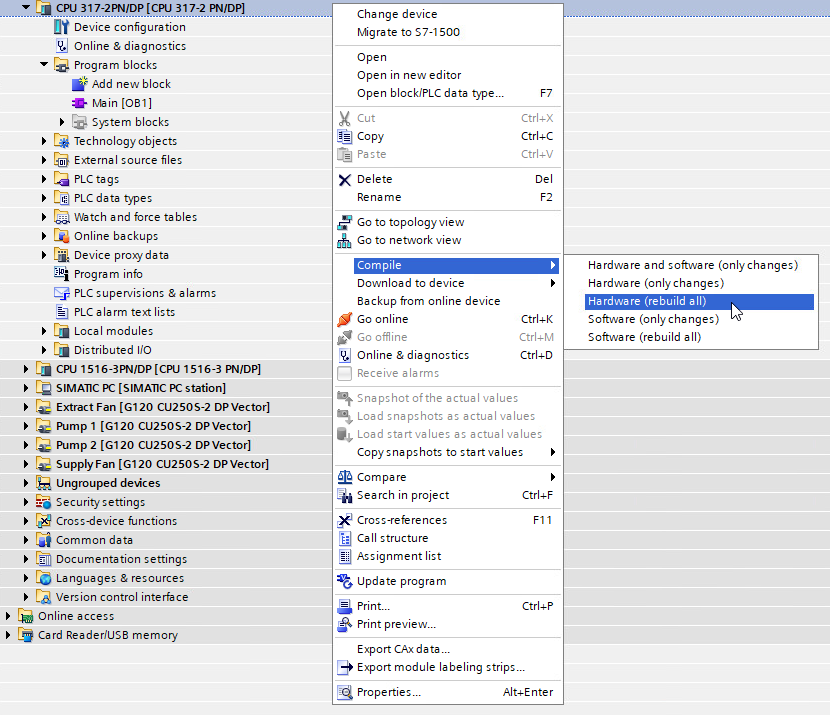Select the Device proxy data tree item
This screenshot has height=715, width=830.
(121, 255)
